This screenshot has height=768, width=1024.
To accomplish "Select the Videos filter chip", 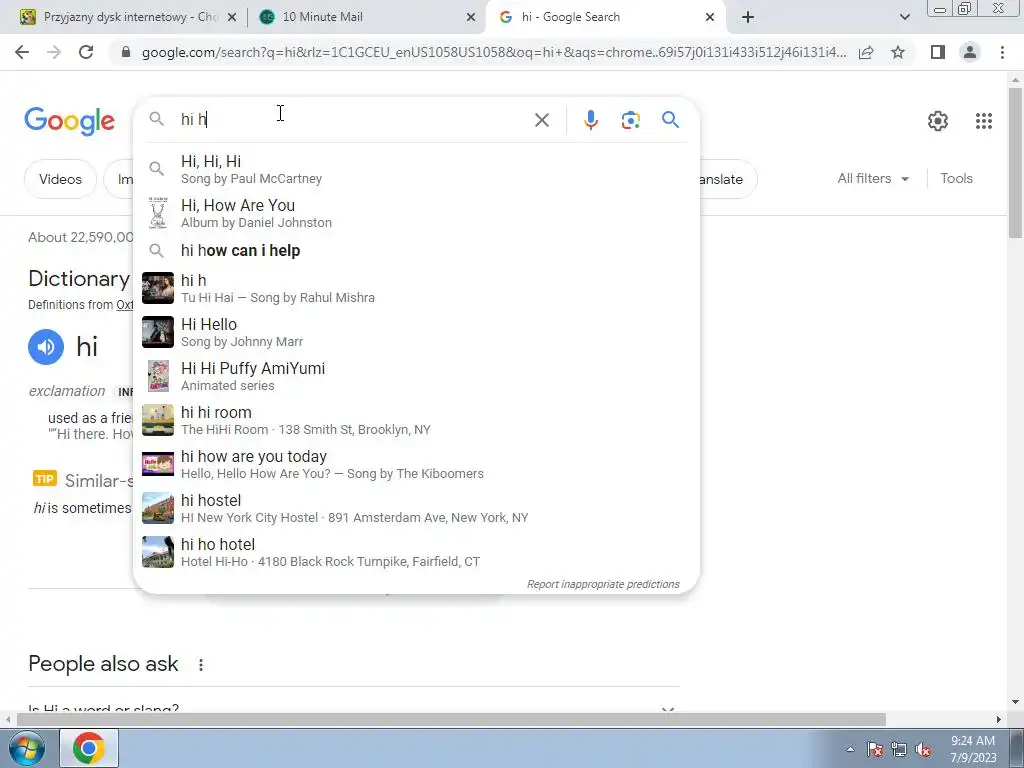I will click(x=60, y=179).
